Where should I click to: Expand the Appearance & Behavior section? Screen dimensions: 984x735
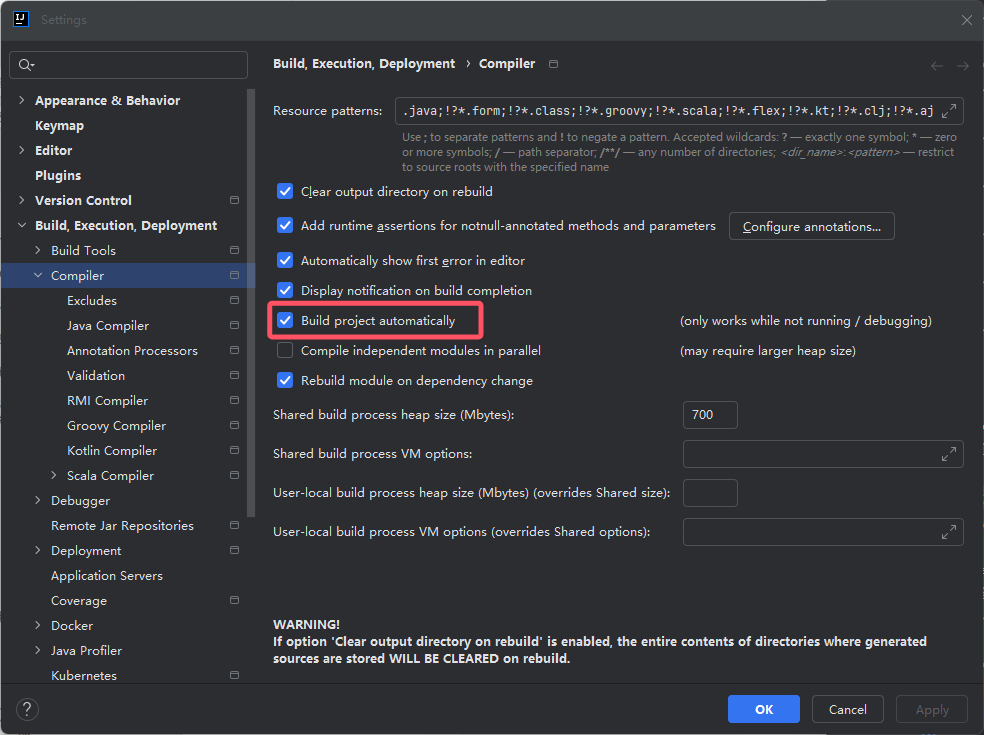point(22,100)
